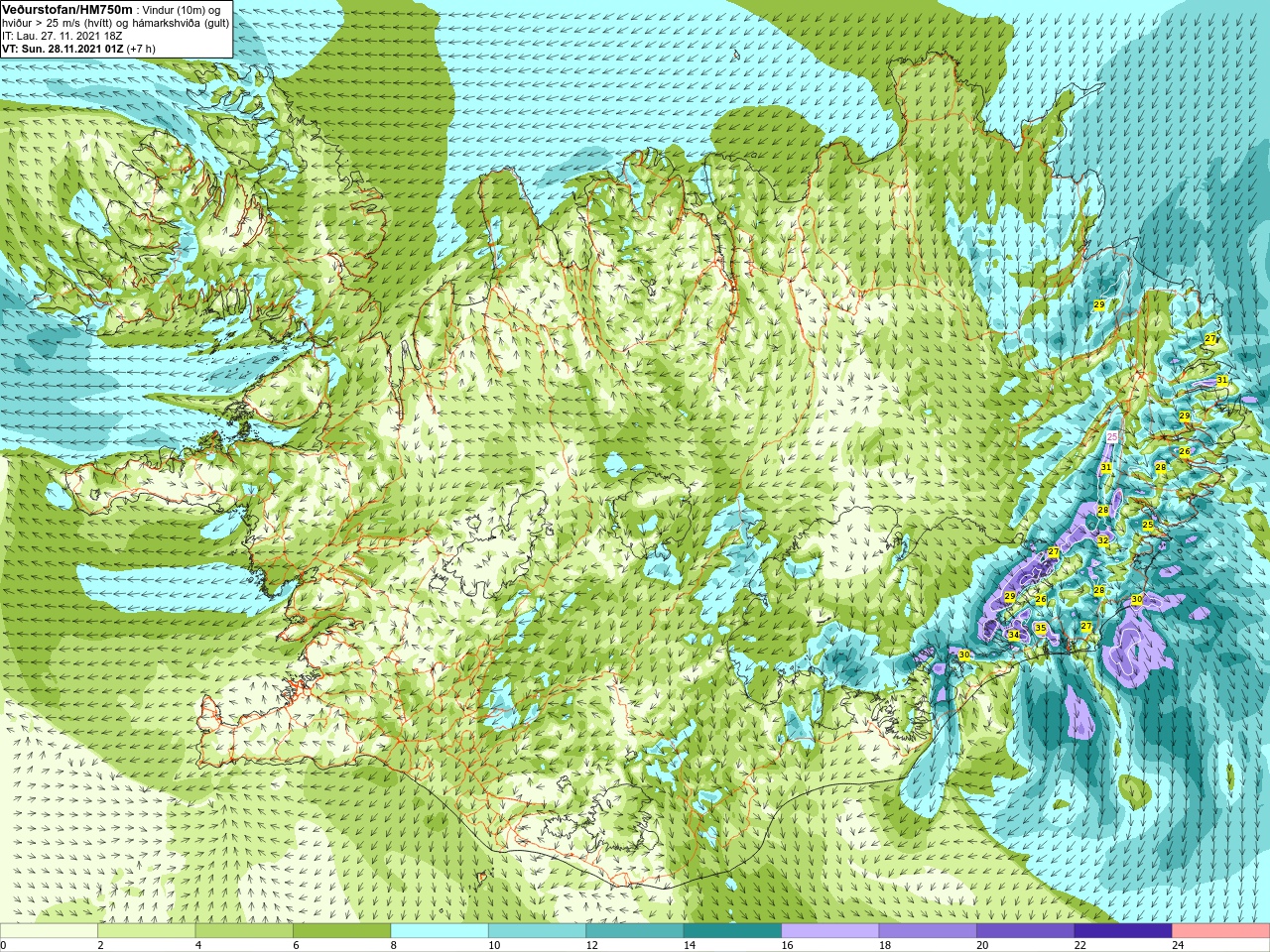Click the 14–16 m/s dark teal legend swatch
This screenshot has width=1270, height=952.
(x=732, y=931)
